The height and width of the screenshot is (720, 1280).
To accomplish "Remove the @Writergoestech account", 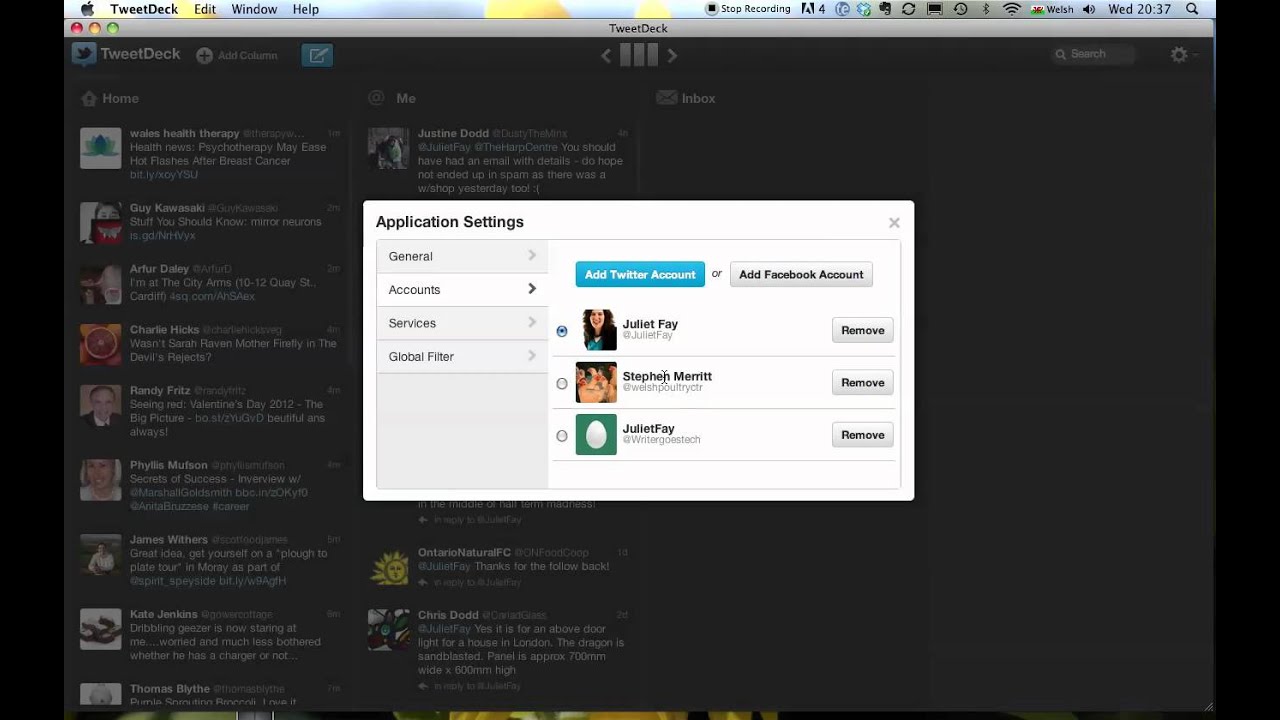I will tap(862, 435).
